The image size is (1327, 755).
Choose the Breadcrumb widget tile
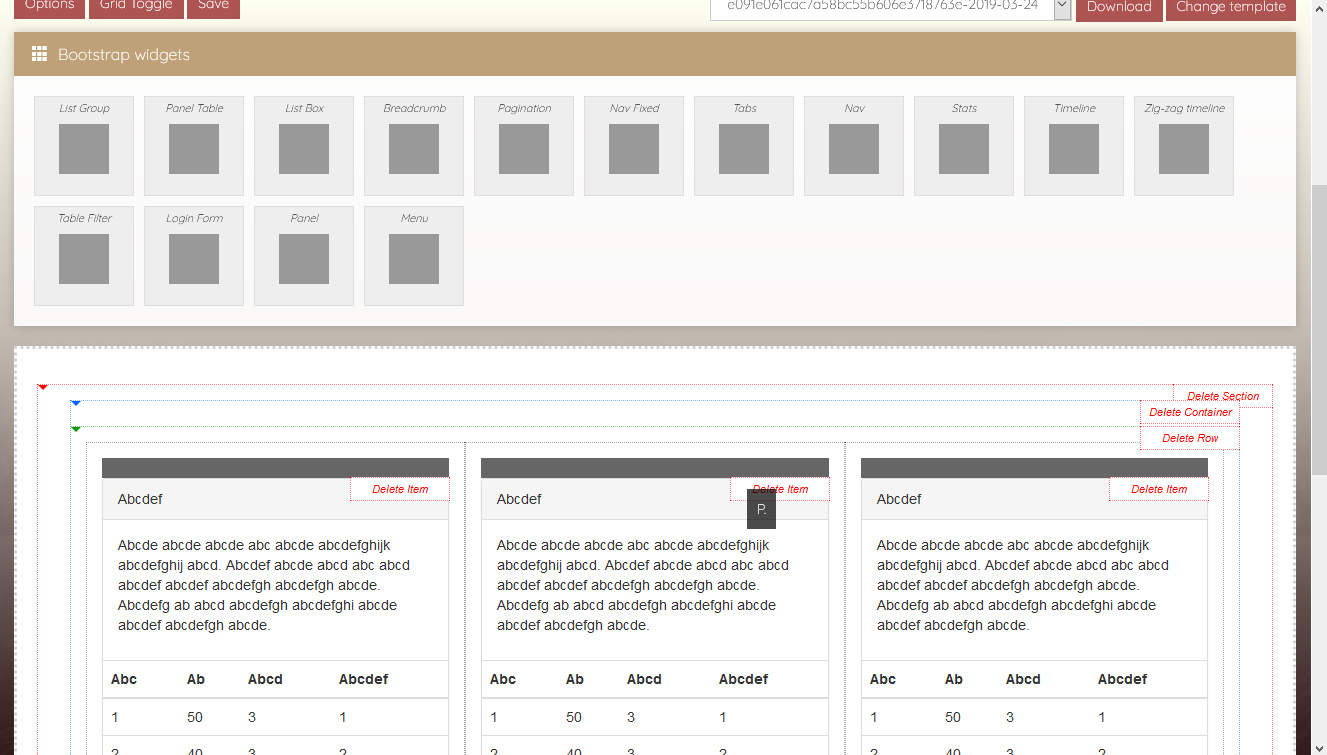414,146
